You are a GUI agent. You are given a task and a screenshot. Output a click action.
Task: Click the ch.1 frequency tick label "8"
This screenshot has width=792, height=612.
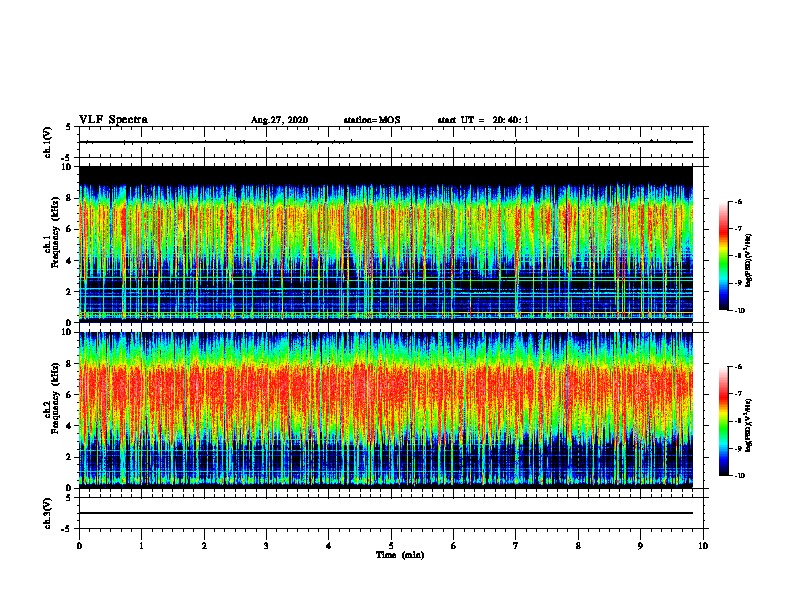69,198
